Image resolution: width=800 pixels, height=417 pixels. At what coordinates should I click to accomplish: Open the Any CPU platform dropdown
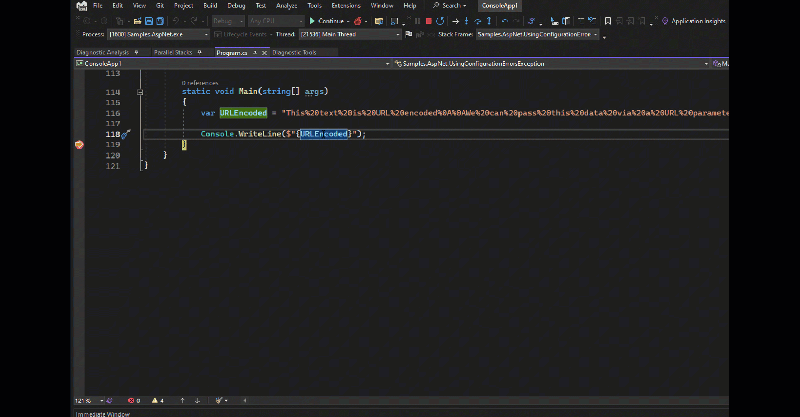pos(276,21)
